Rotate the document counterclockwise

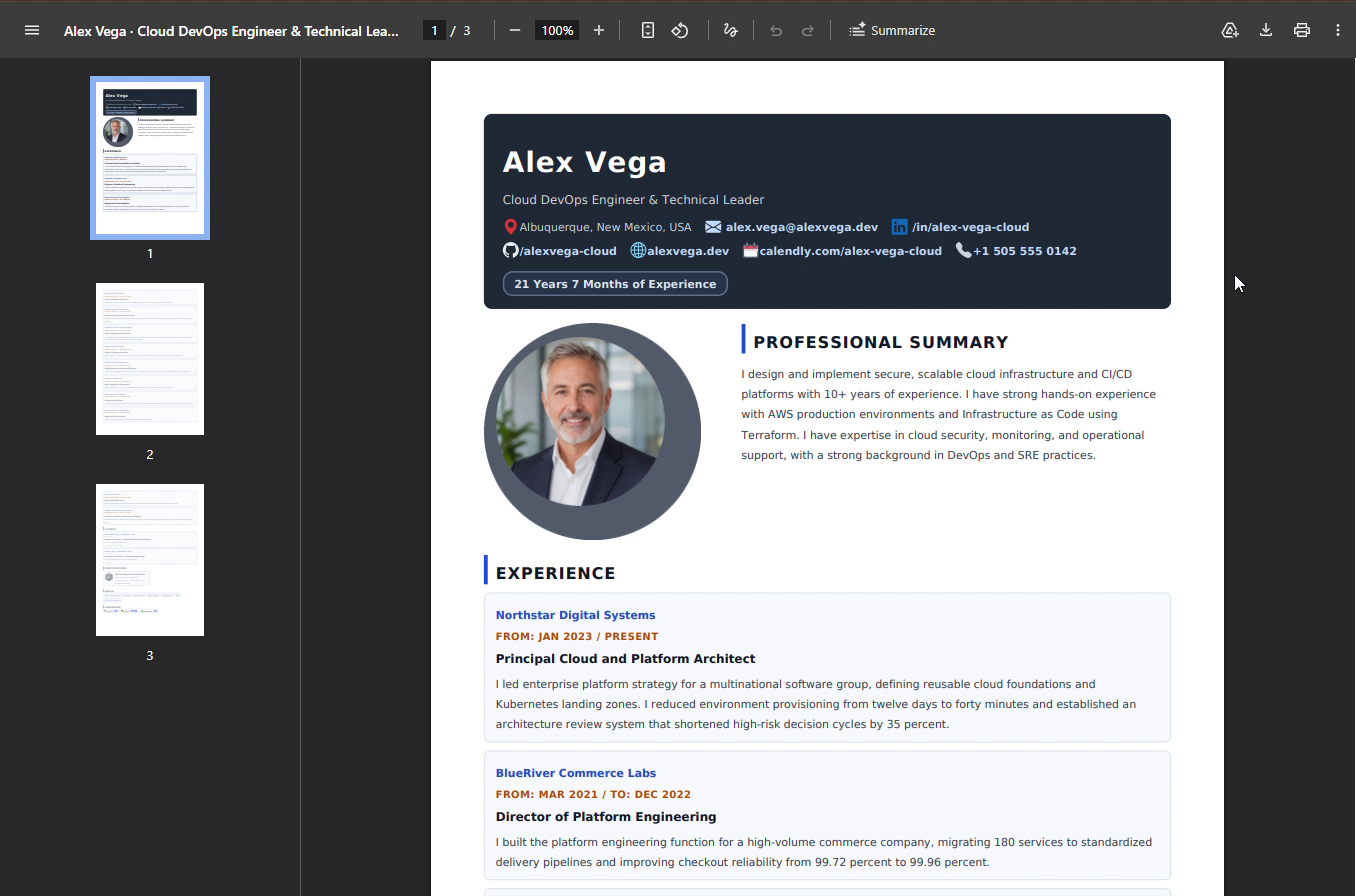(x=680, y=30)
